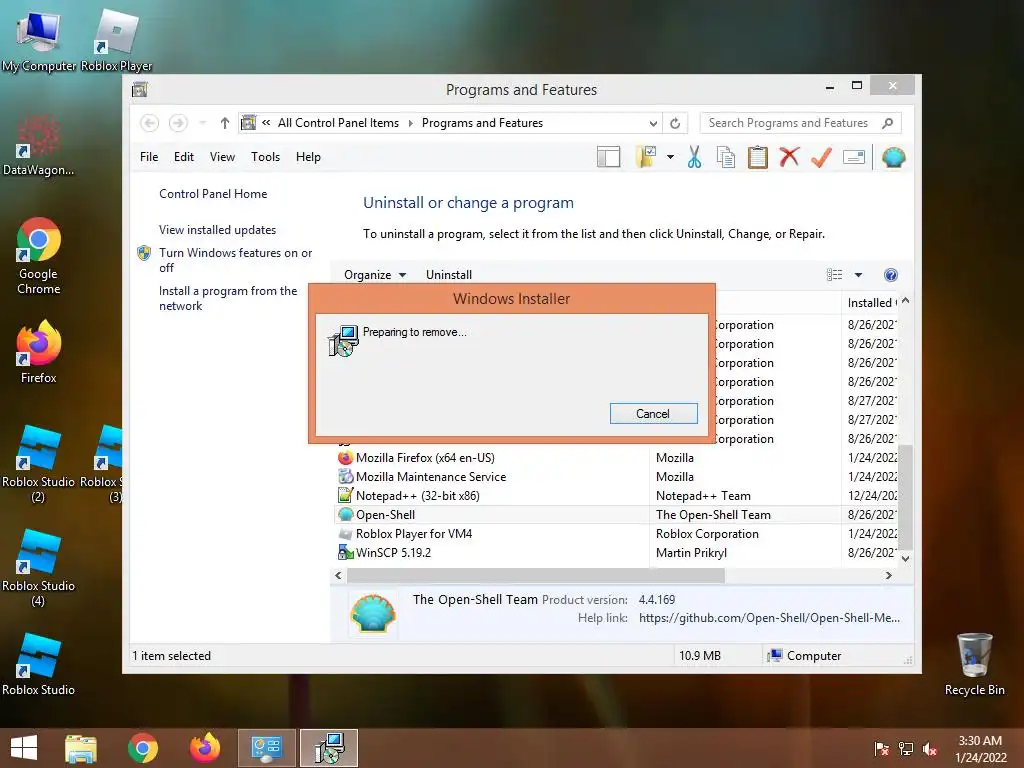Select the Recycle Bin desktop icon
1024x768 pixels.
point(974,664)
